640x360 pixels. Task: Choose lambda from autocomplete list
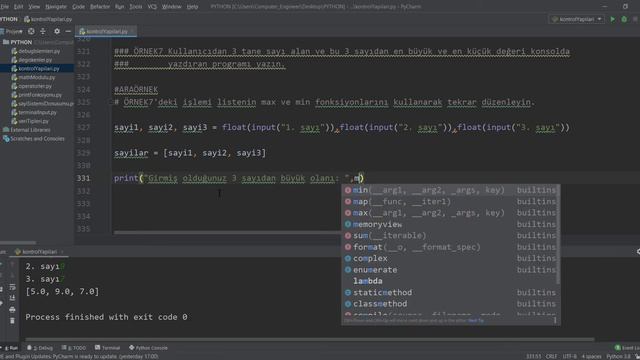tap(450, 281)
